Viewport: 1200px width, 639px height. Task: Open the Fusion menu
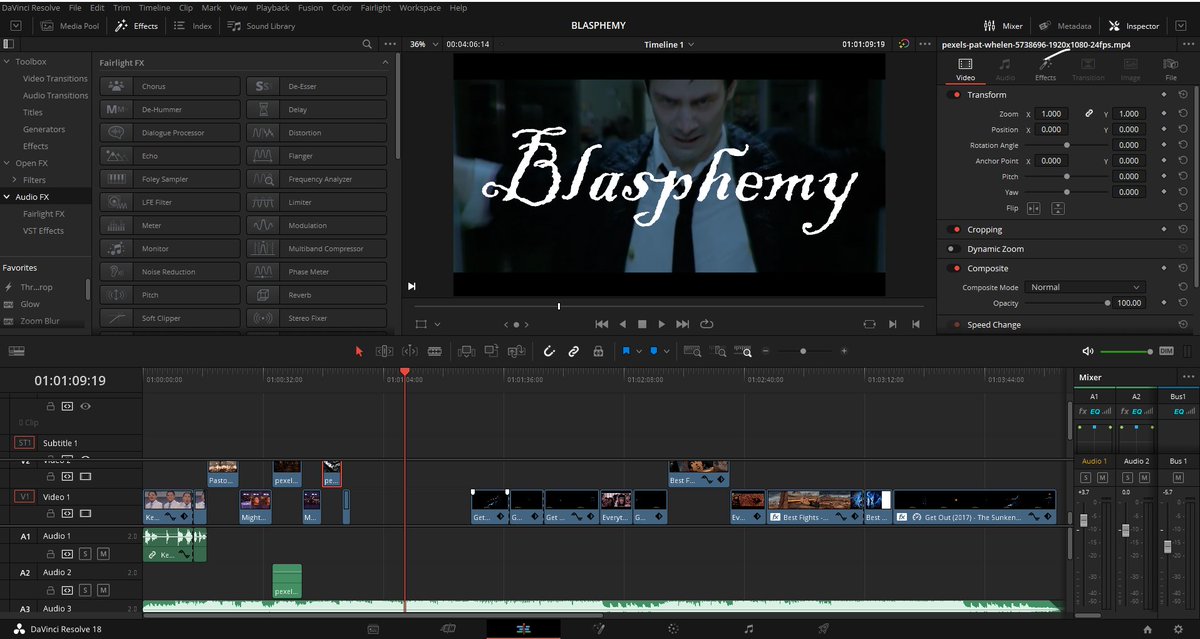coord(310,8)
